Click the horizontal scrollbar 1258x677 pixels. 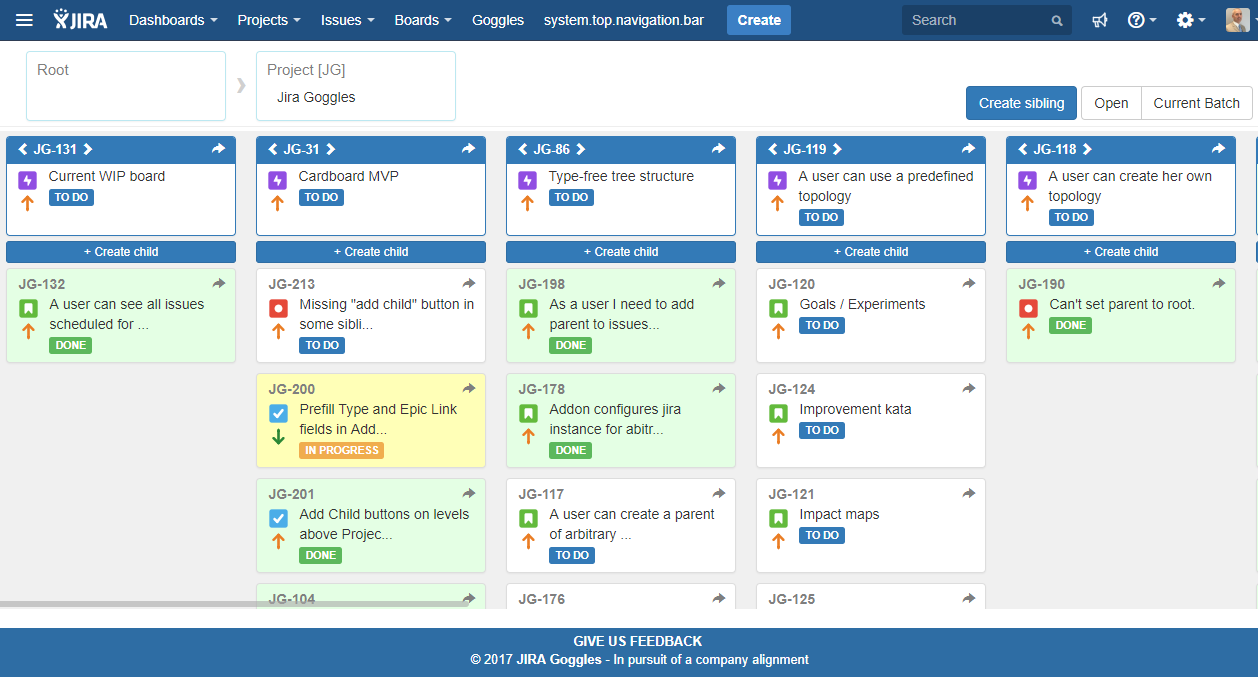click(234, 604)
